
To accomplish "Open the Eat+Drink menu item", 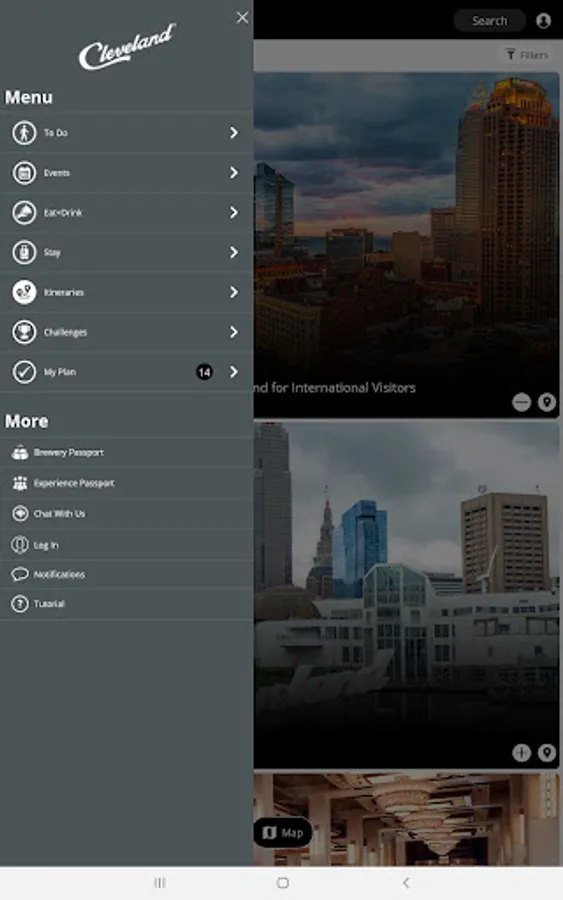I will 126,212.
